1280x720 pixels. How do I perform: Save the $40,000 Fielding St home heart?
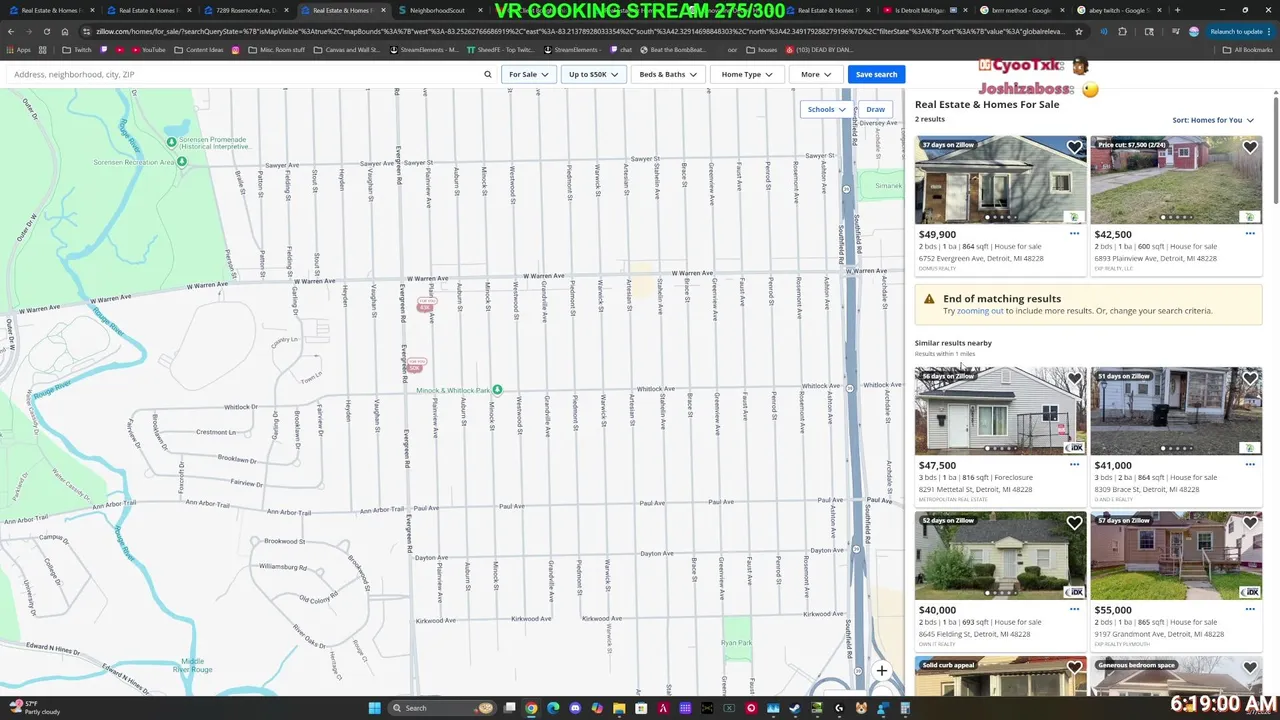(x=1074, y=523)
